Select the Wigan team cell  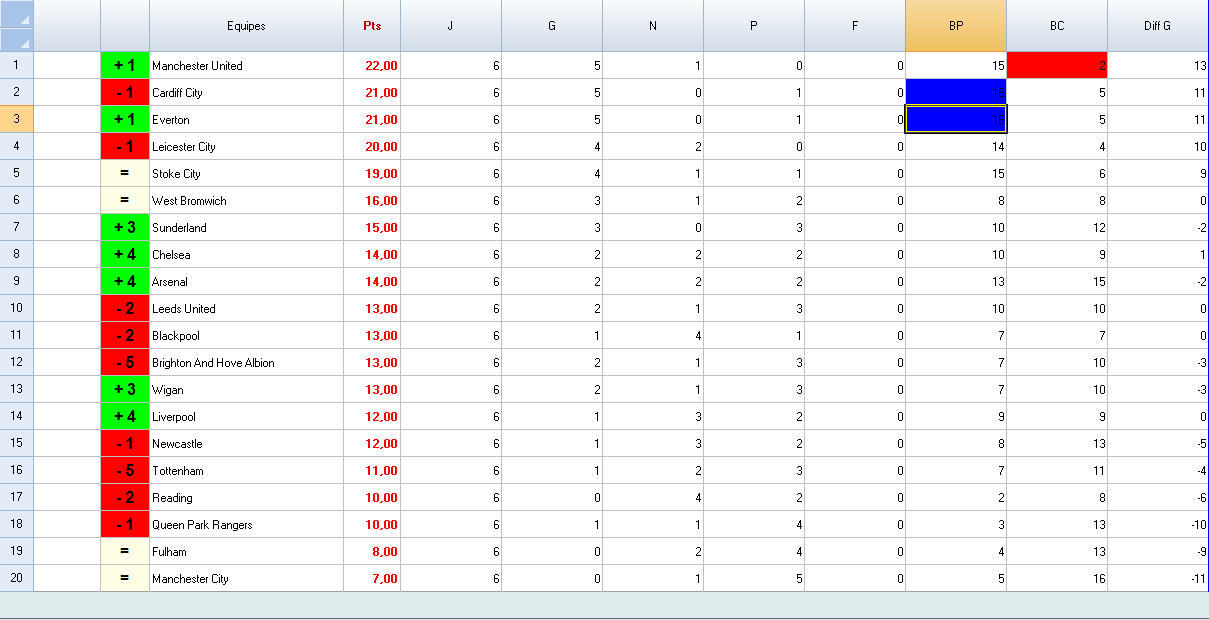point(246,389)
